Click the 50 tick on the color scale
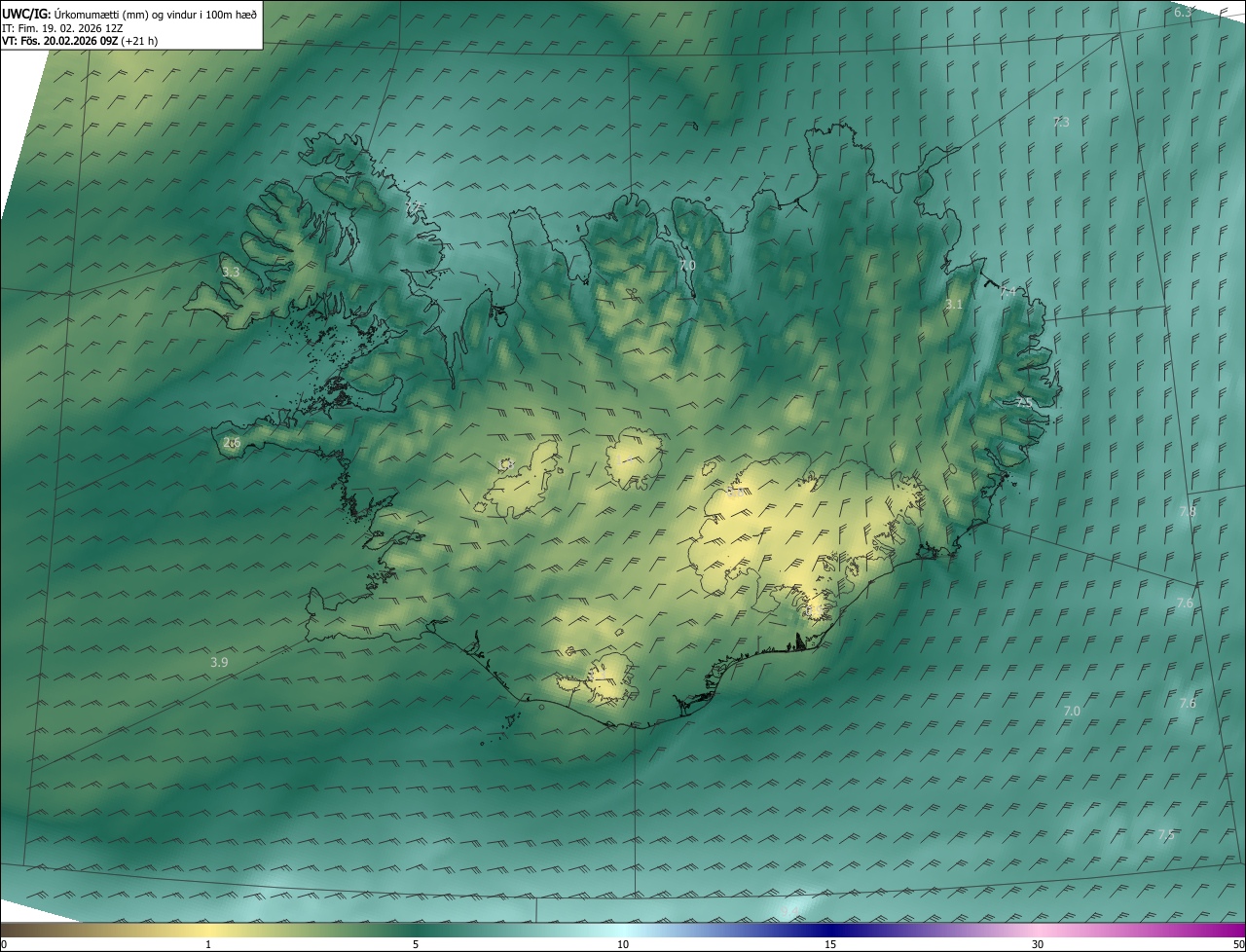Viewport: 1246px width, 952px height. click(1237, 944)
